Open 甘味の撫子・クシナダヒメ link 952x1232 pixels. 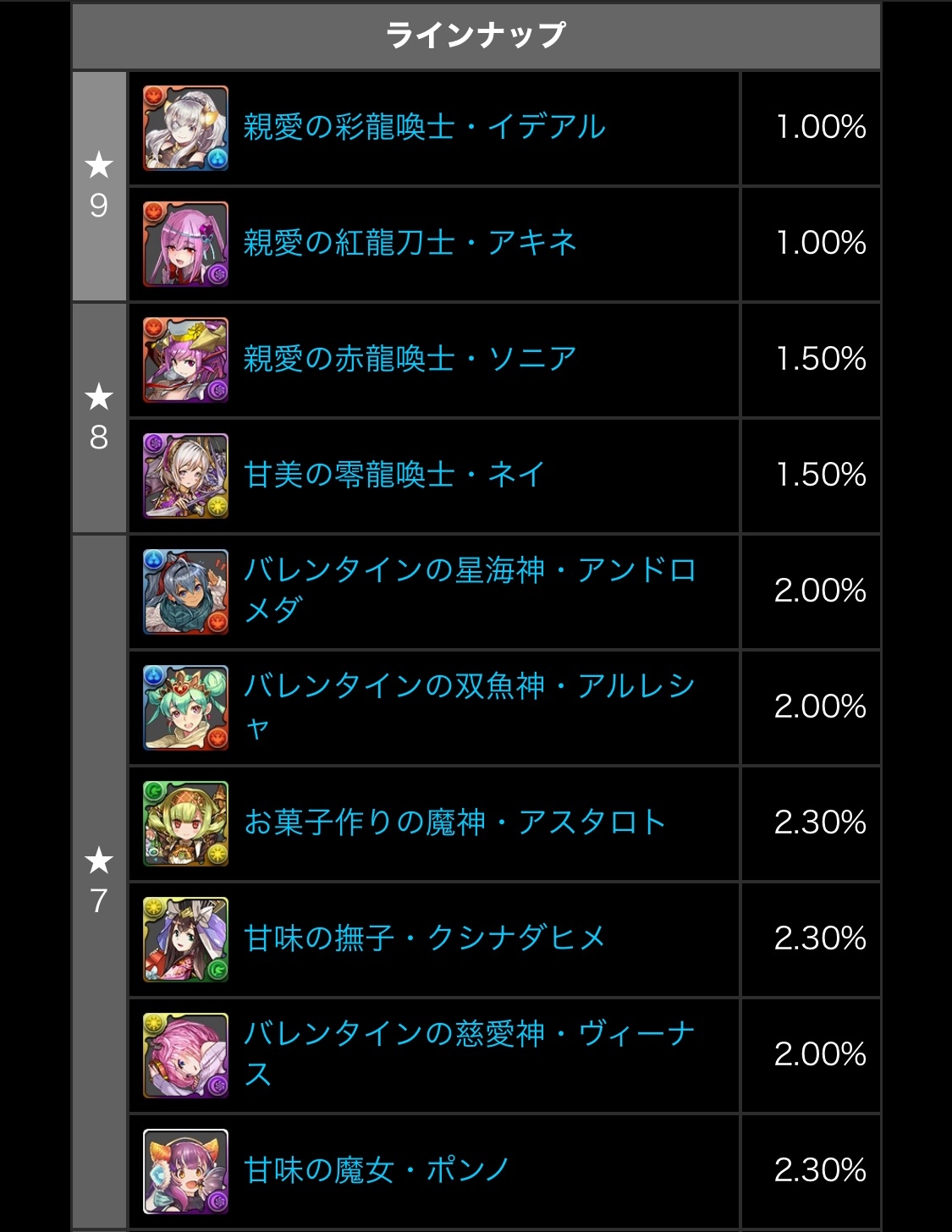point(425,938)
